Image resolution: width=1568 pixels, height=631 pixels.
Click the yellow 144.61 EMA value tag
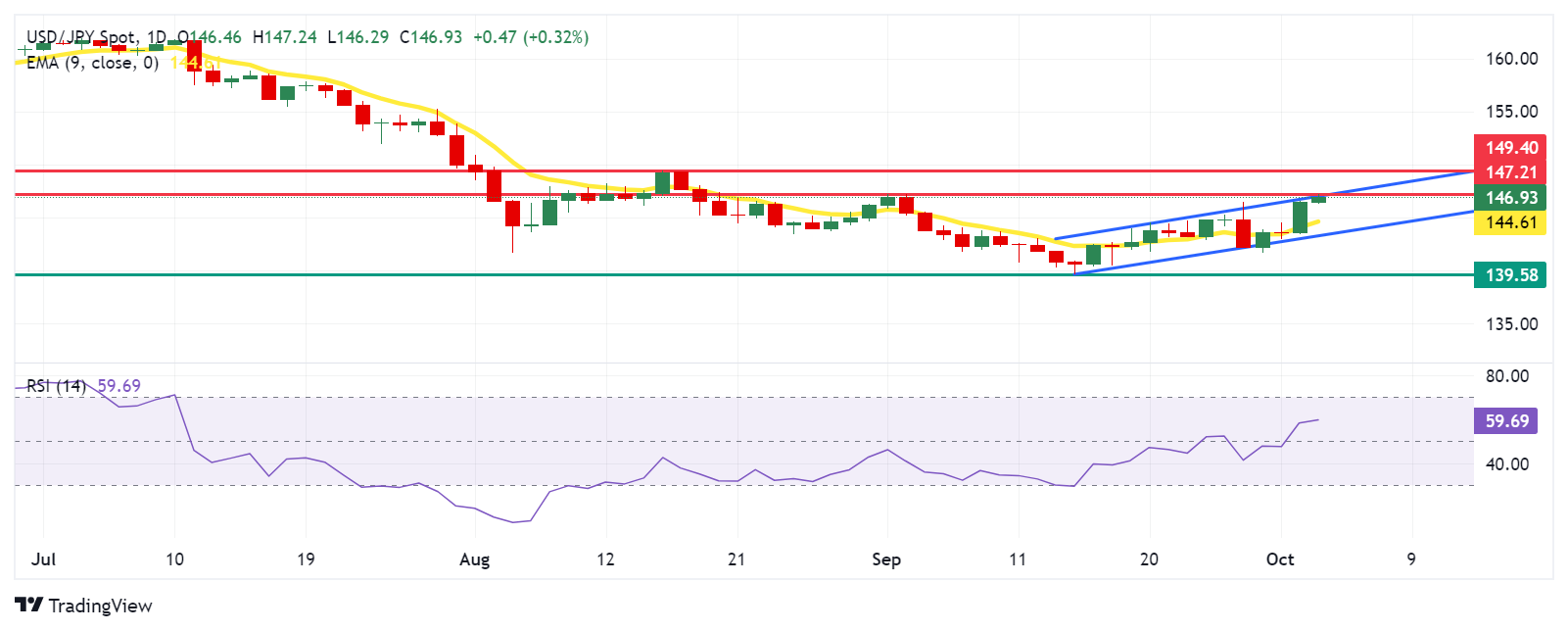click(1510, 222)
